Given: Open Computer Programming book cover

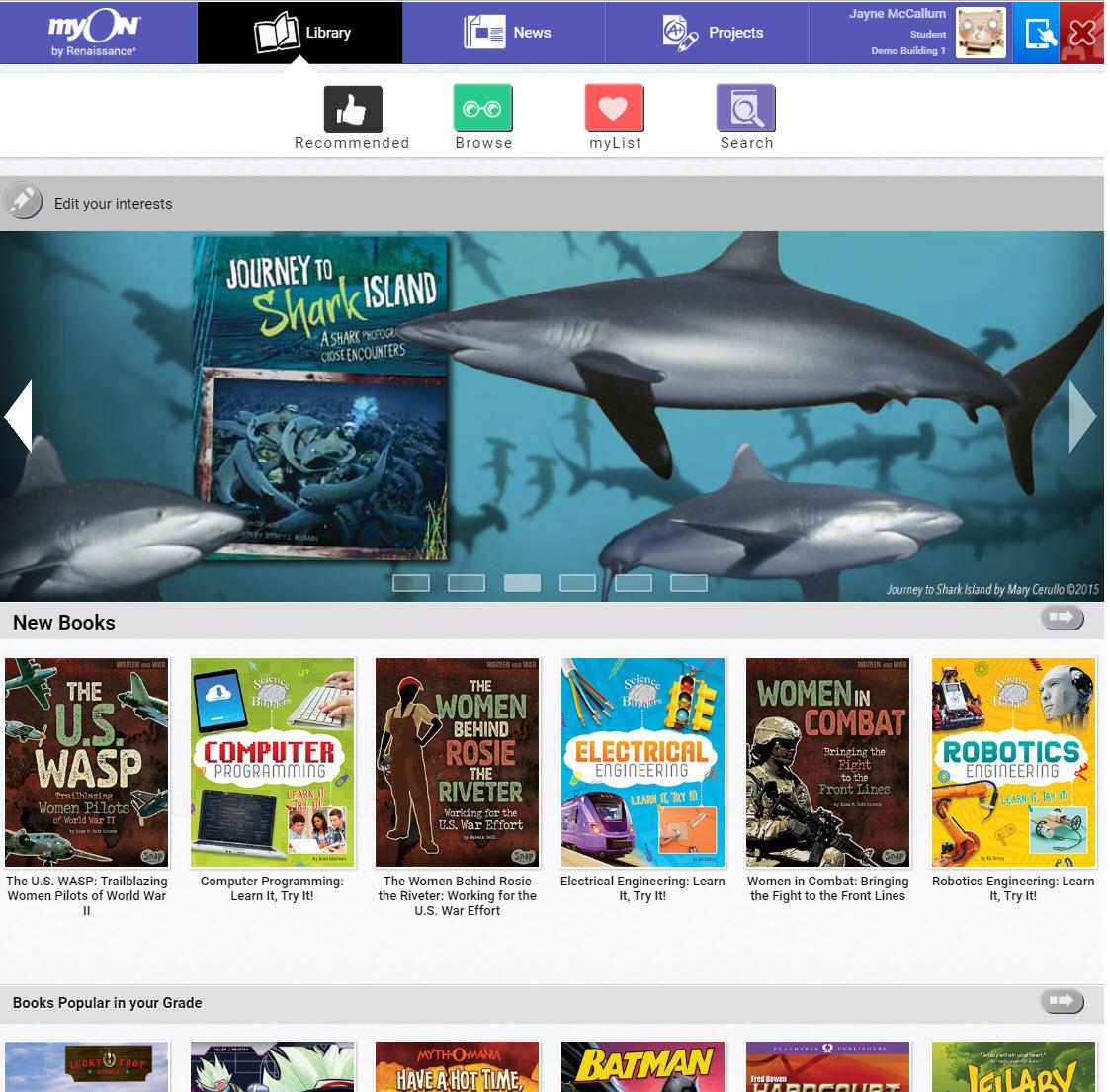Looking at the screenshot, I should coord(273,762).
